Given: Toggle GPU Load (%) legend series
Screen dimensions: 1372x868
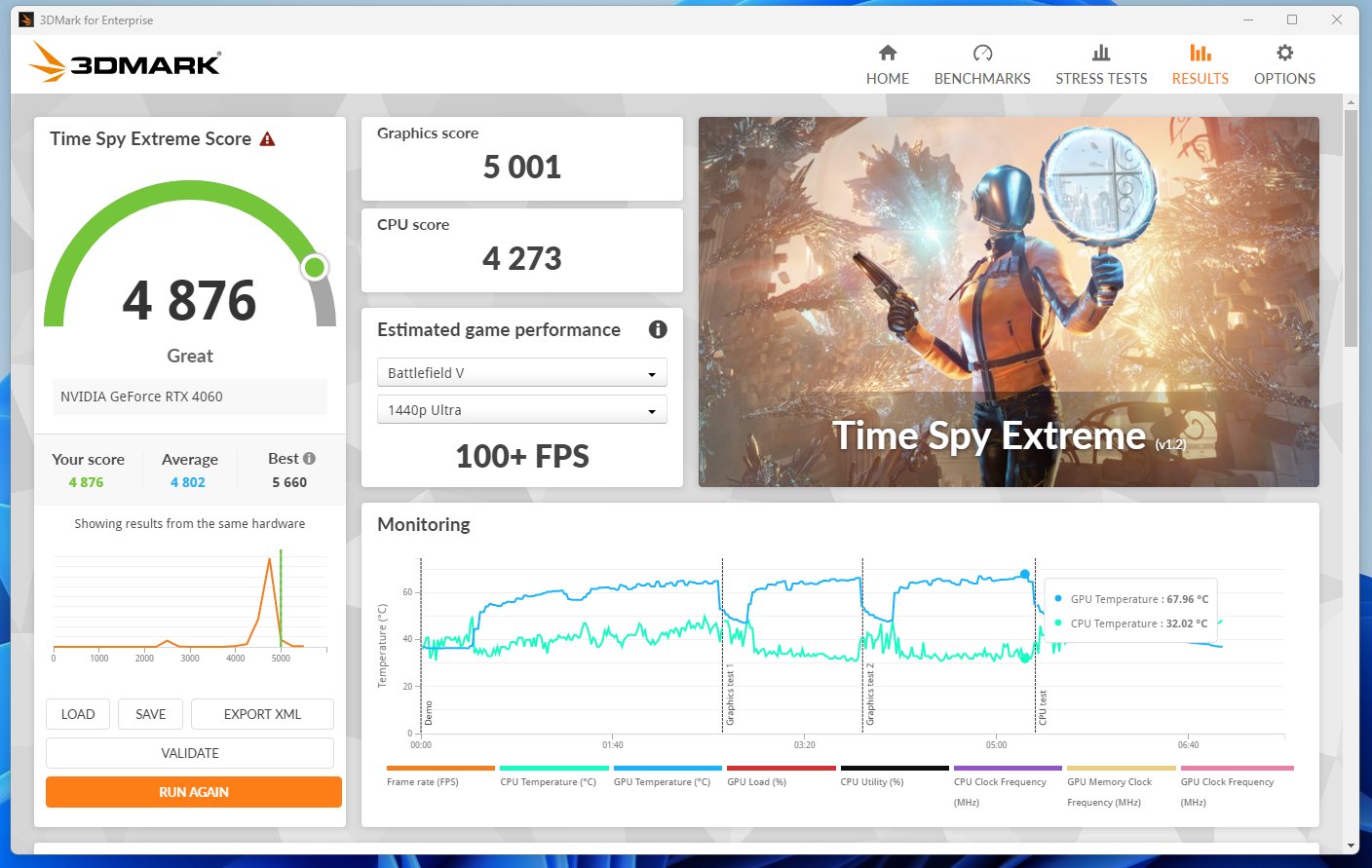Looking at the screenshot, I should (756, 781).
